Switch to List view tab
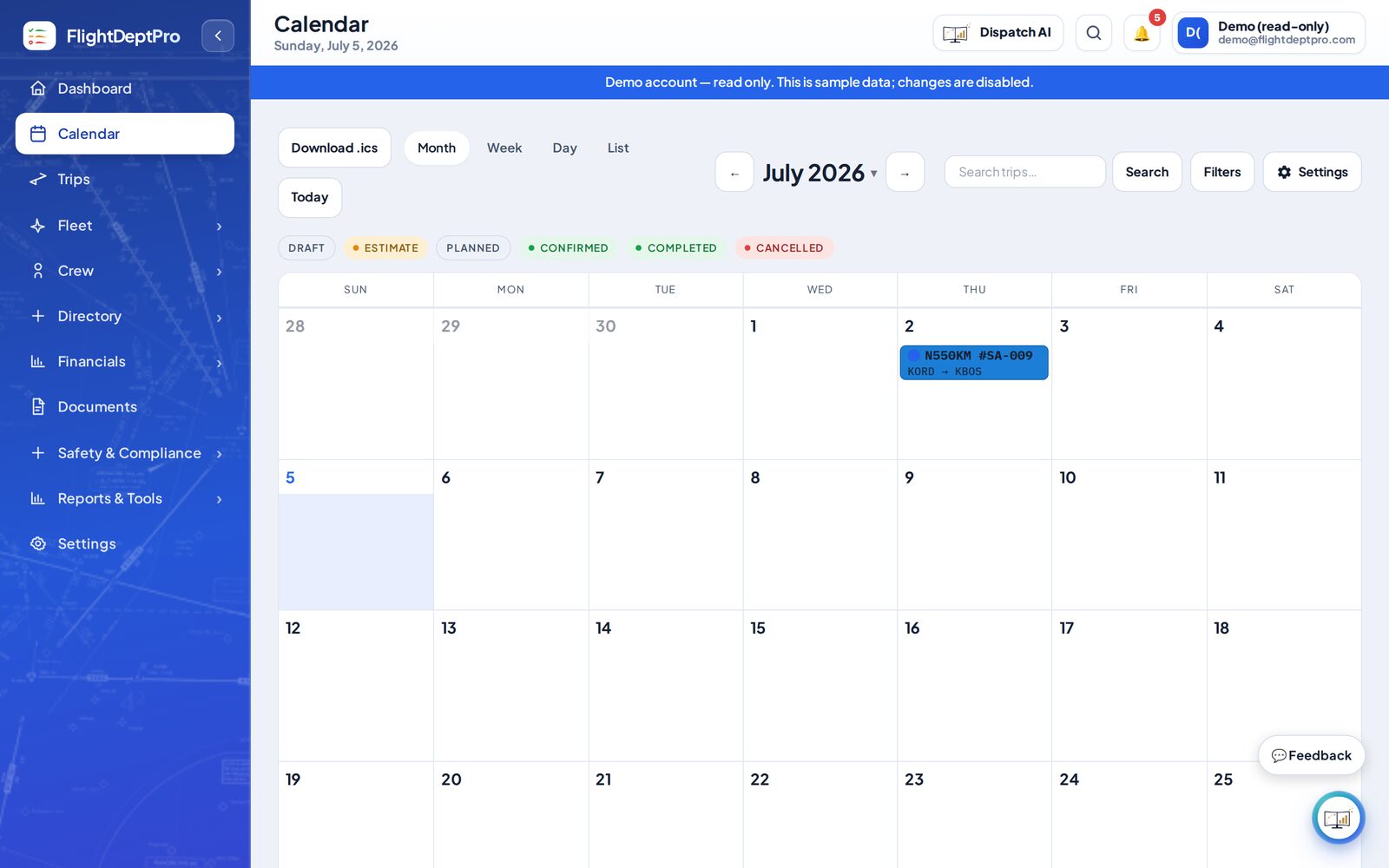 click(x=618, y=148)
